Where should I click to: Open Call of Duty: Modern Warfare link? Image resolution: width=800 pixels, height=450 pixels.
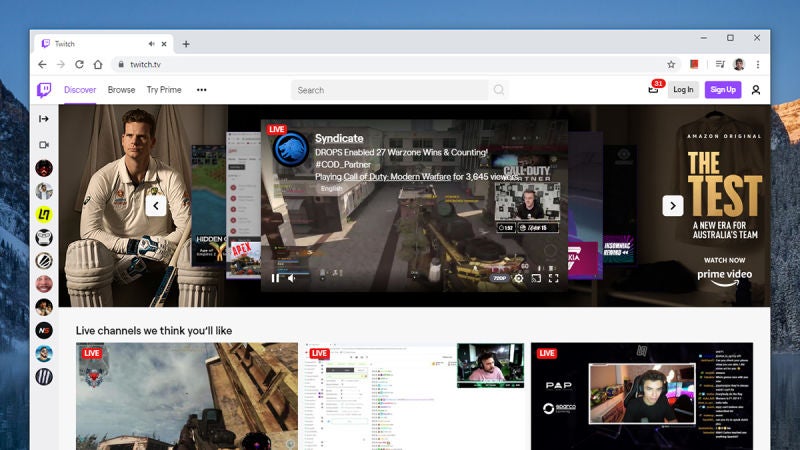[x=397, y=177]
